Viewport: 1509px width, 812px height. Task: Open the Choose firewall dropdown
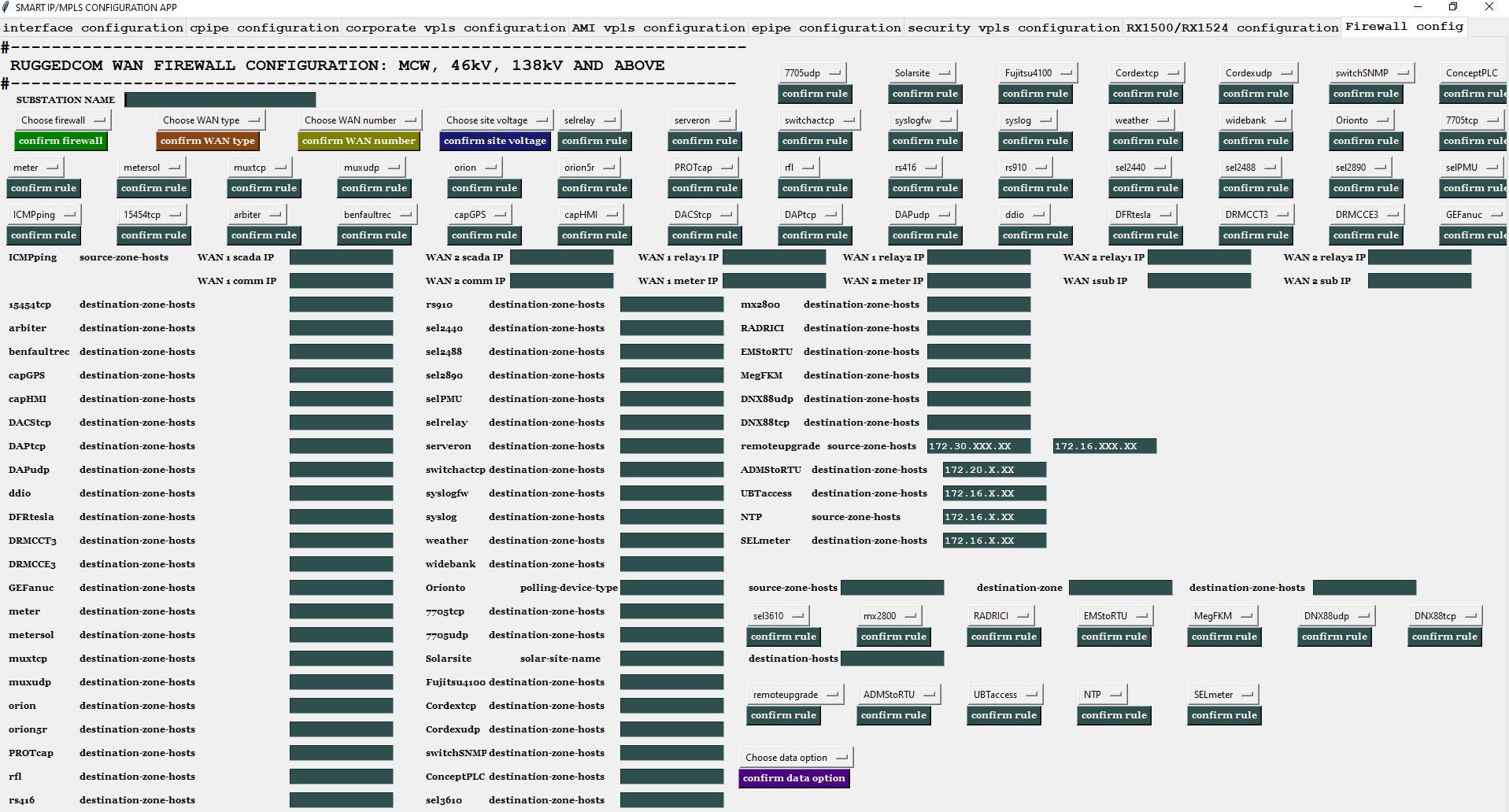[x=63, y=120]
